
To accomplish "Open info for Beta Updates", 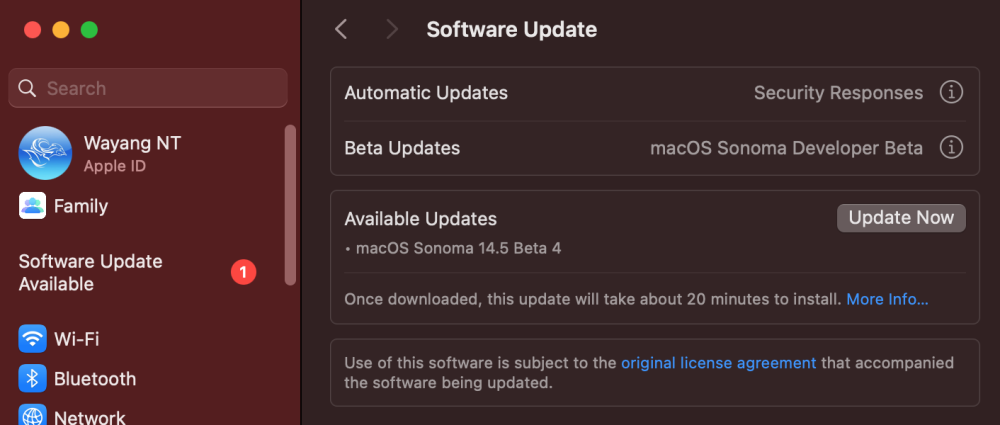I will point(951,148).
